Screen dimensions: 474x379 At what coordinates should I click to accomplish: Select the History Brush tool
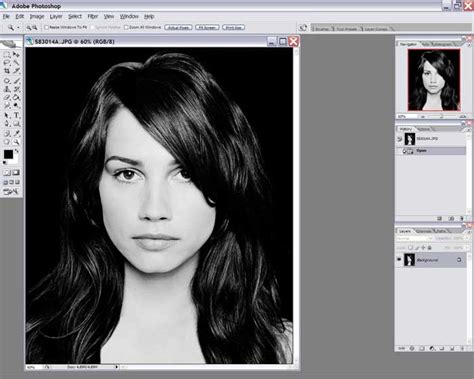point(16,89)
